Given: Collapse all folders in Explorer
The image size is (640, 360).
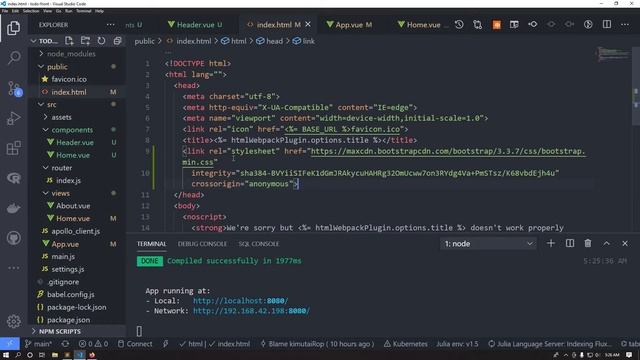Looking at the screenshot, I should (x=118, y=41).
